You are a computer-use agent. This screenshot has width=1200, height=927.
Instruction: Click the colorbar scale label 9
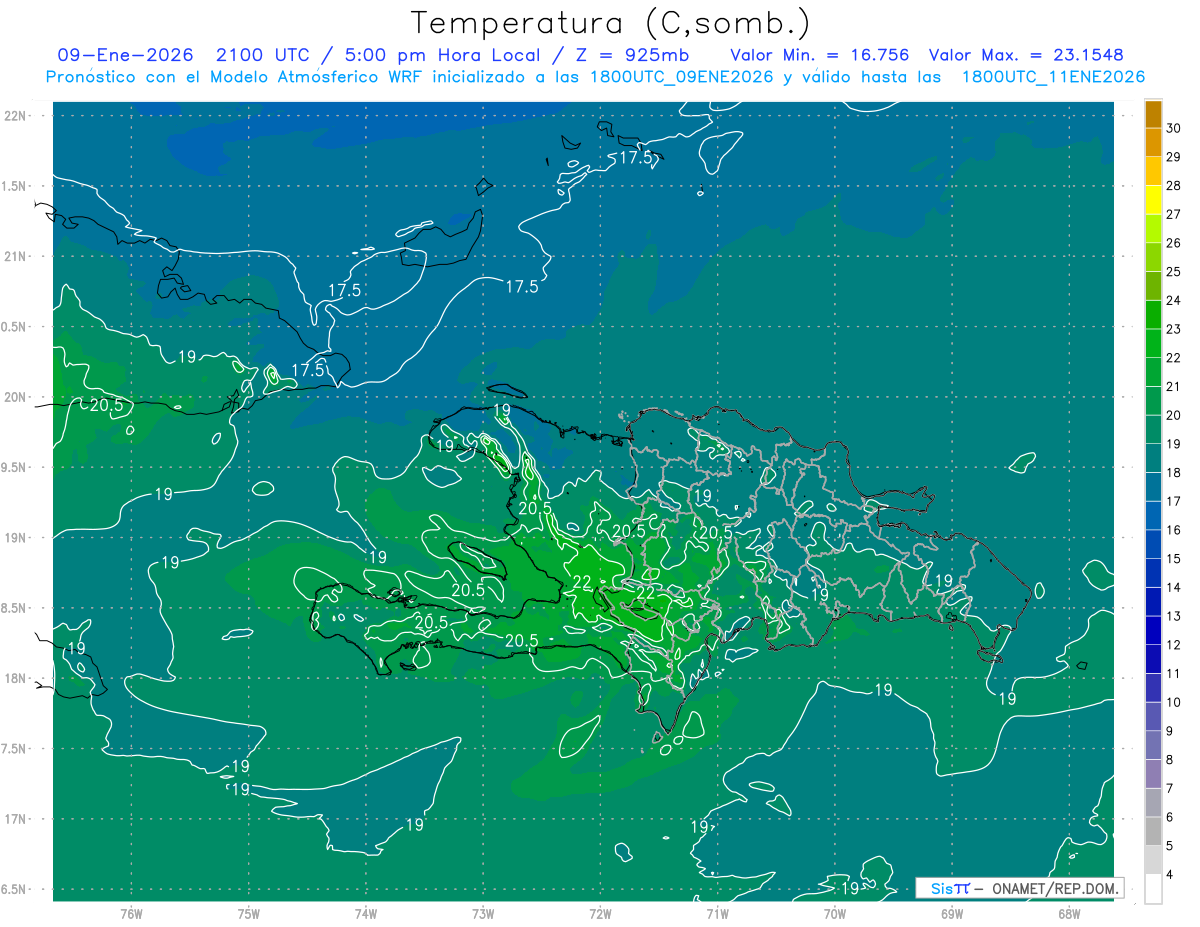(x=1171, y=731)
